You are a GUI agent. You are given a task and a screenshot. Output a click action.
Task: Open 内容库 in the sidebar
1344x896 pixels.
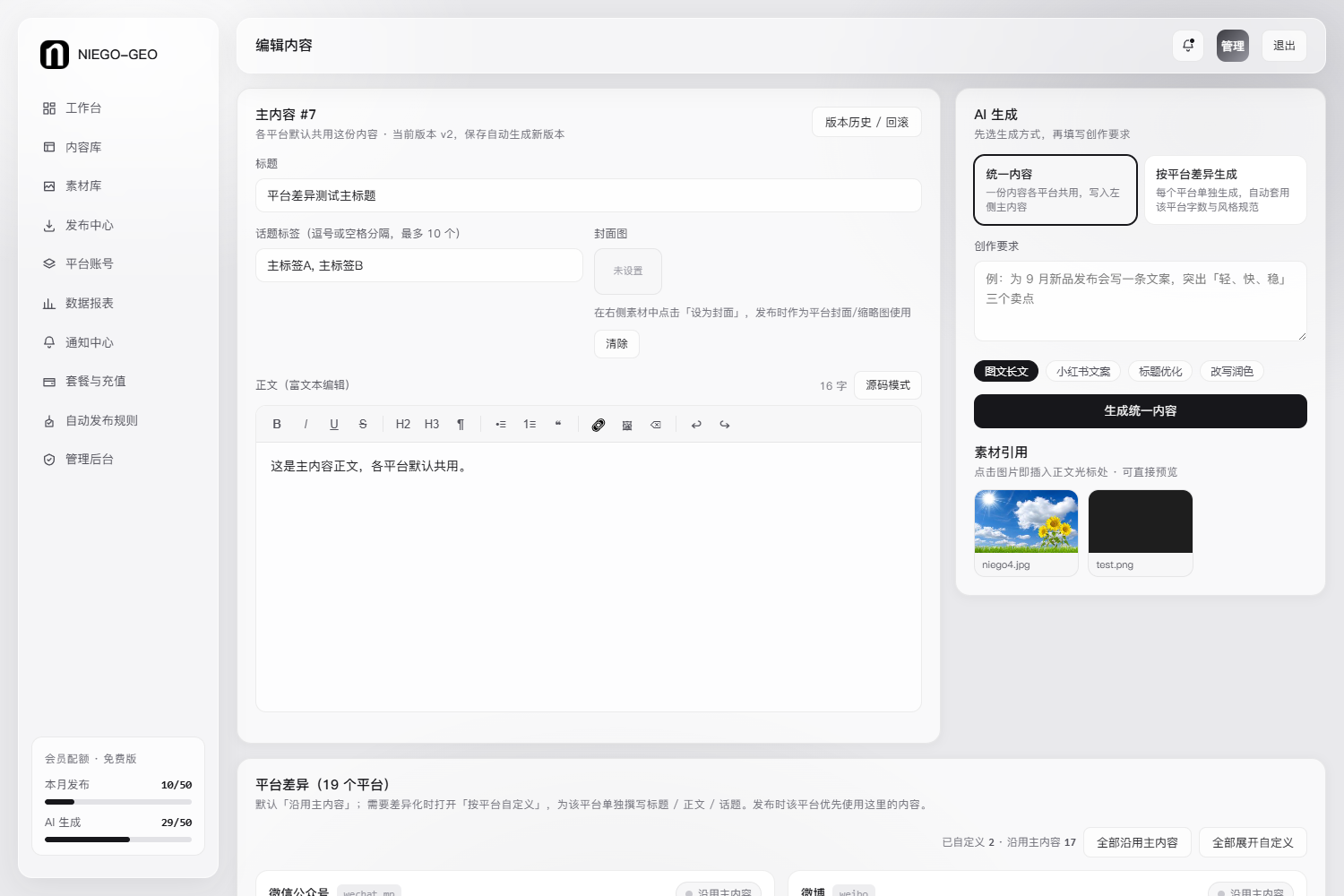click(118, 147)
